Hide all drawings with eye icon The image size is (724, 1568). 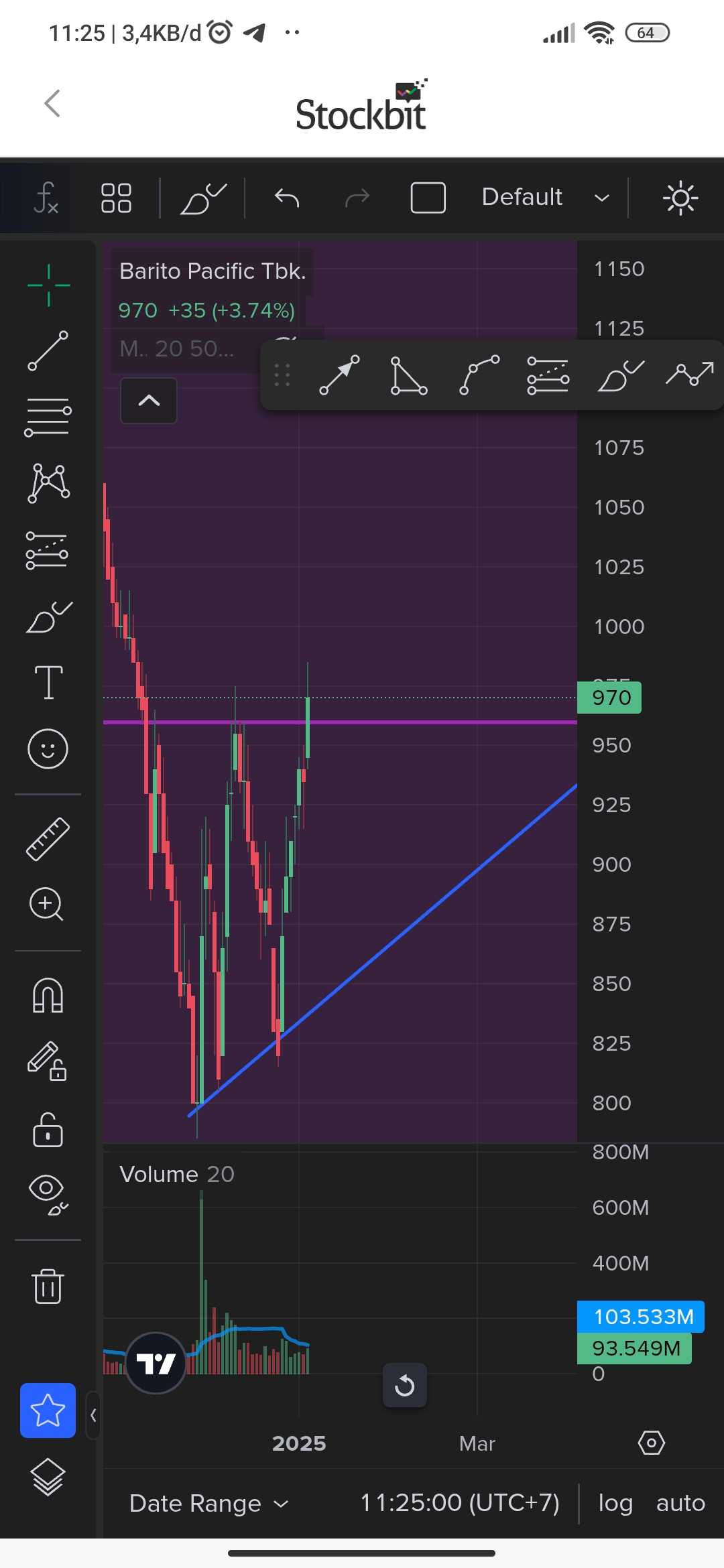(48, 1194)
